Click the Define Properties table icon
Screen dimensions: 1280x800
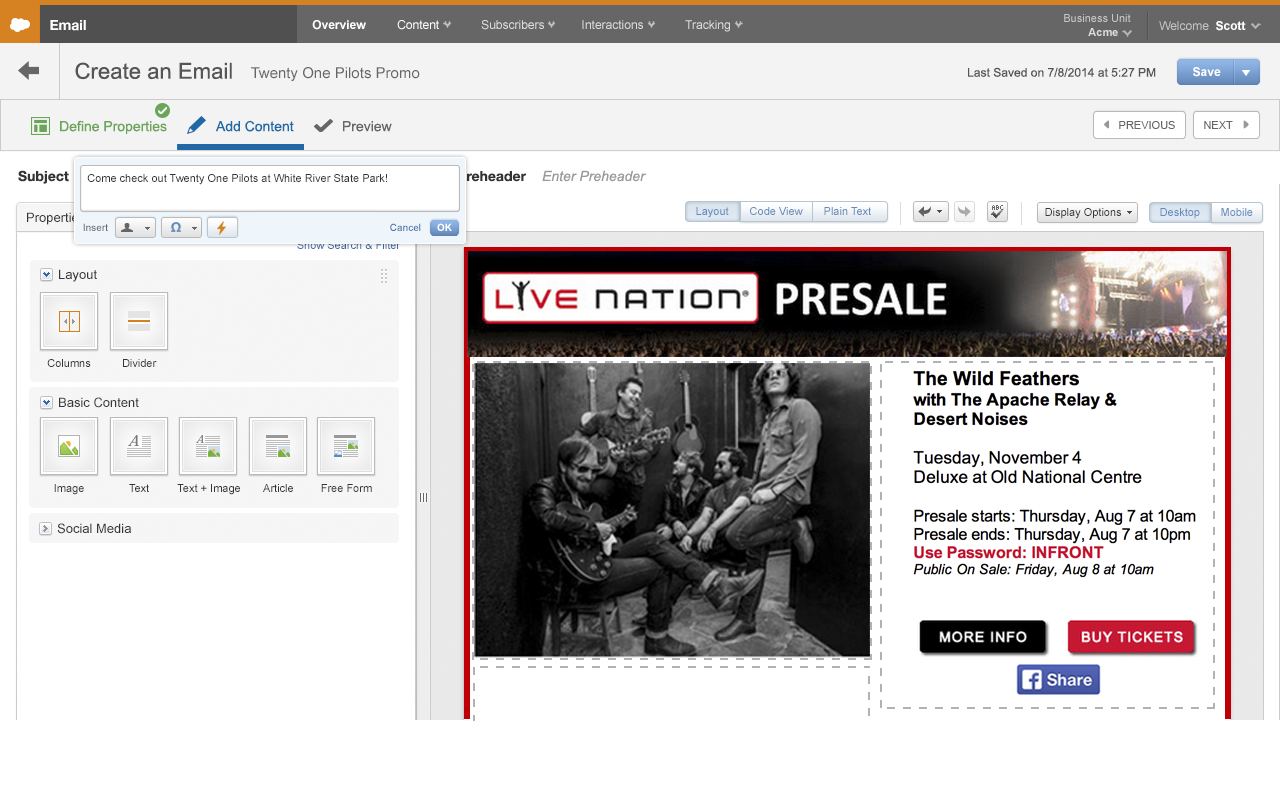point(41,126)
